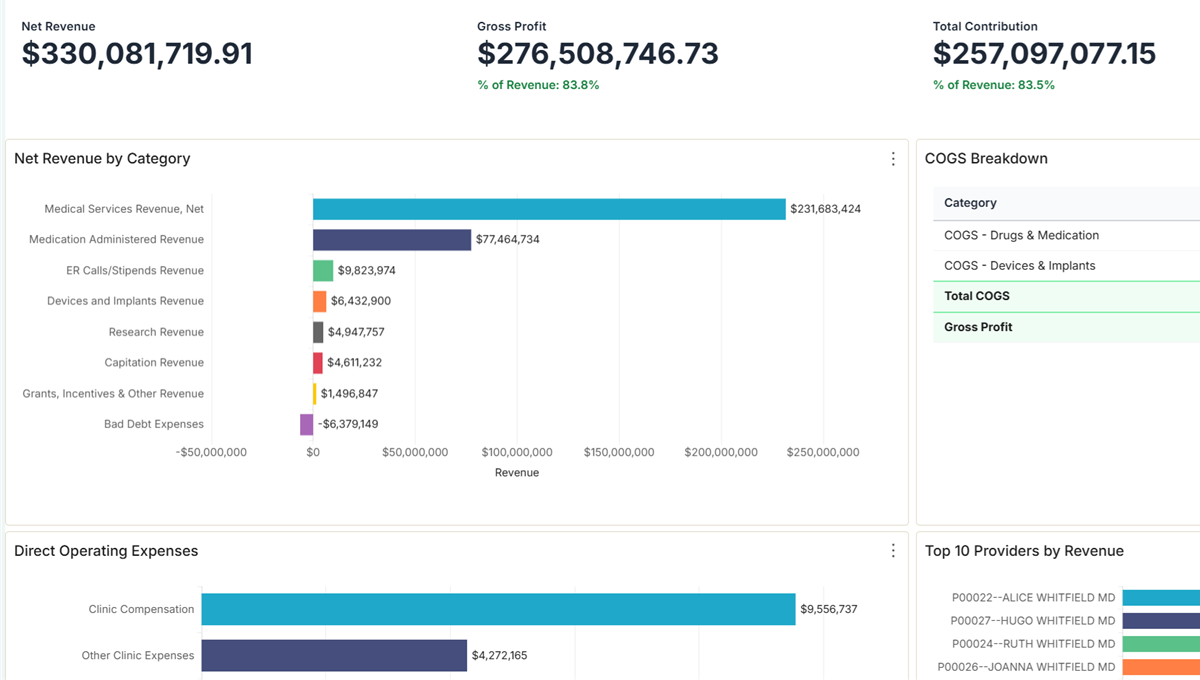
Task: Click the $100,000,000 axis tick label
Action: click(x=517, y=453)
